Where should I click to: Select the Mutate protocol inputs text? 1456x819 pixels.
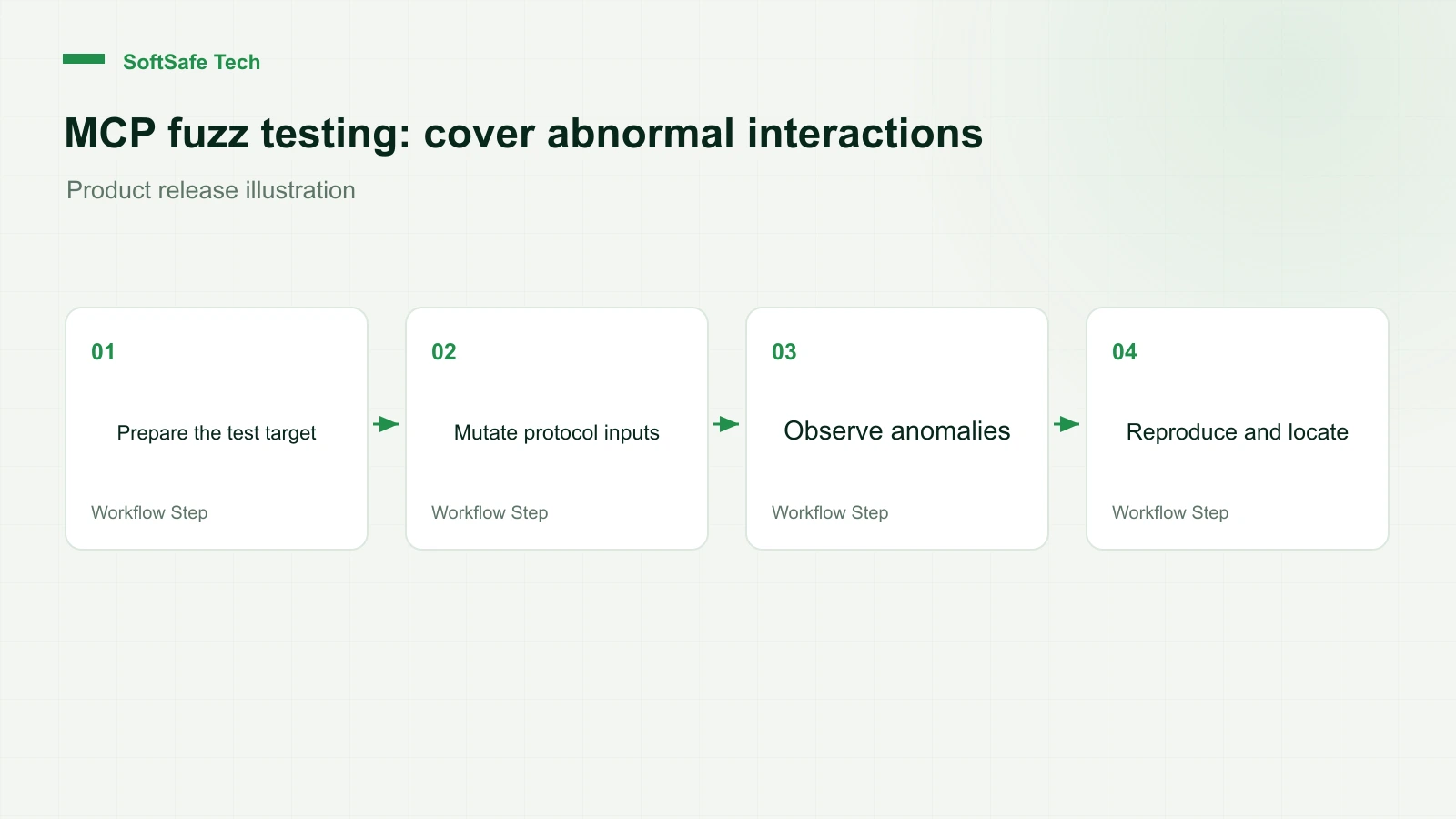click(x=557, y=433)
